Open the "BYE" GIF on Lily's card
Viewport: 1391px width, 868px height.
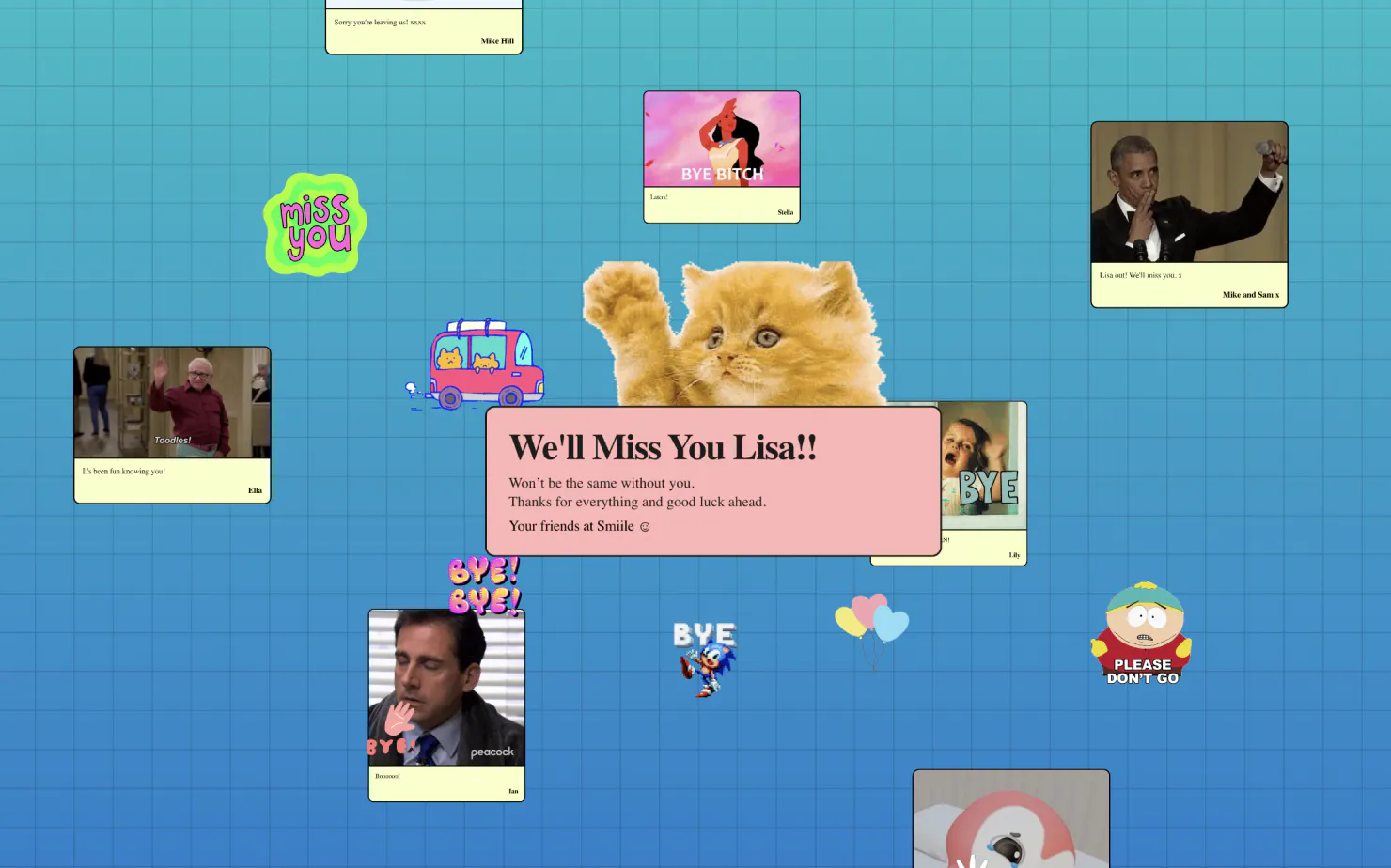point(983,466)
